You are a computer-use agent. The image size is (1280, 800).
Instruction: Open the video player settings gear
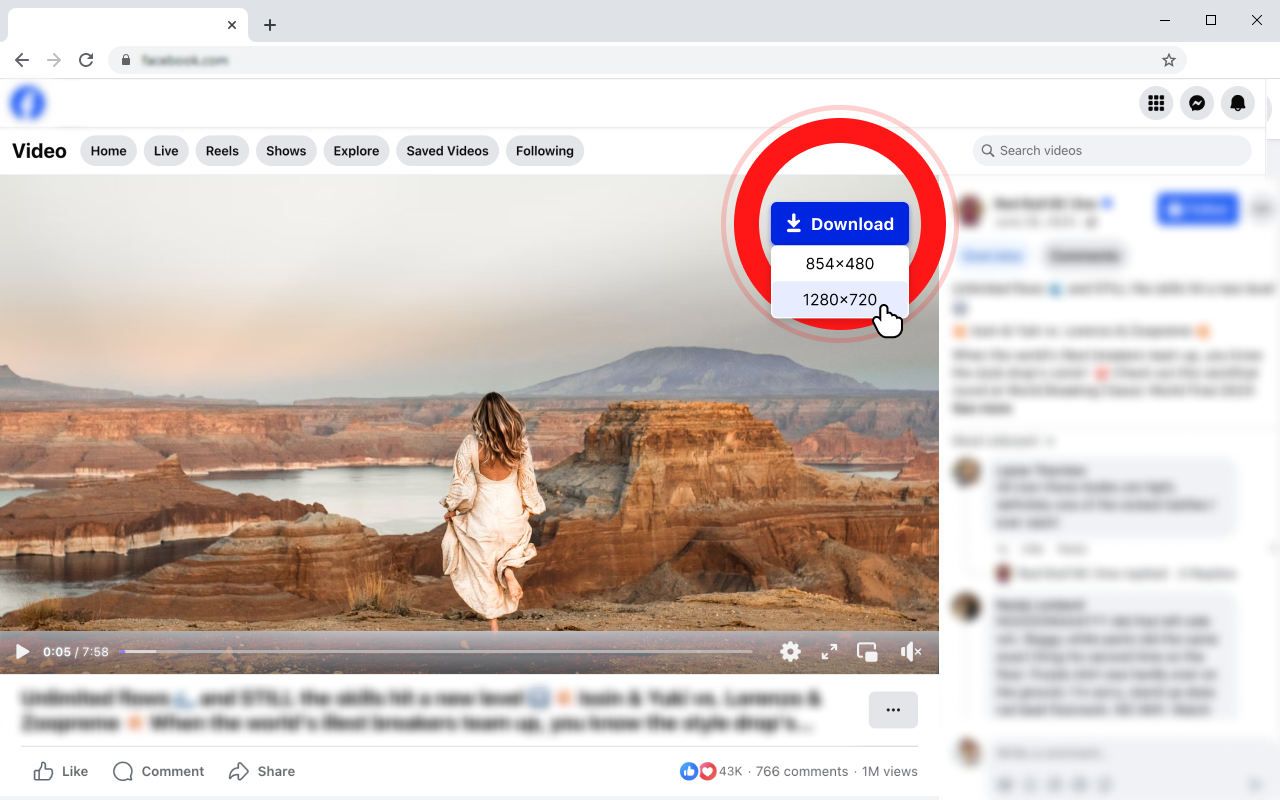coord(790,651)
